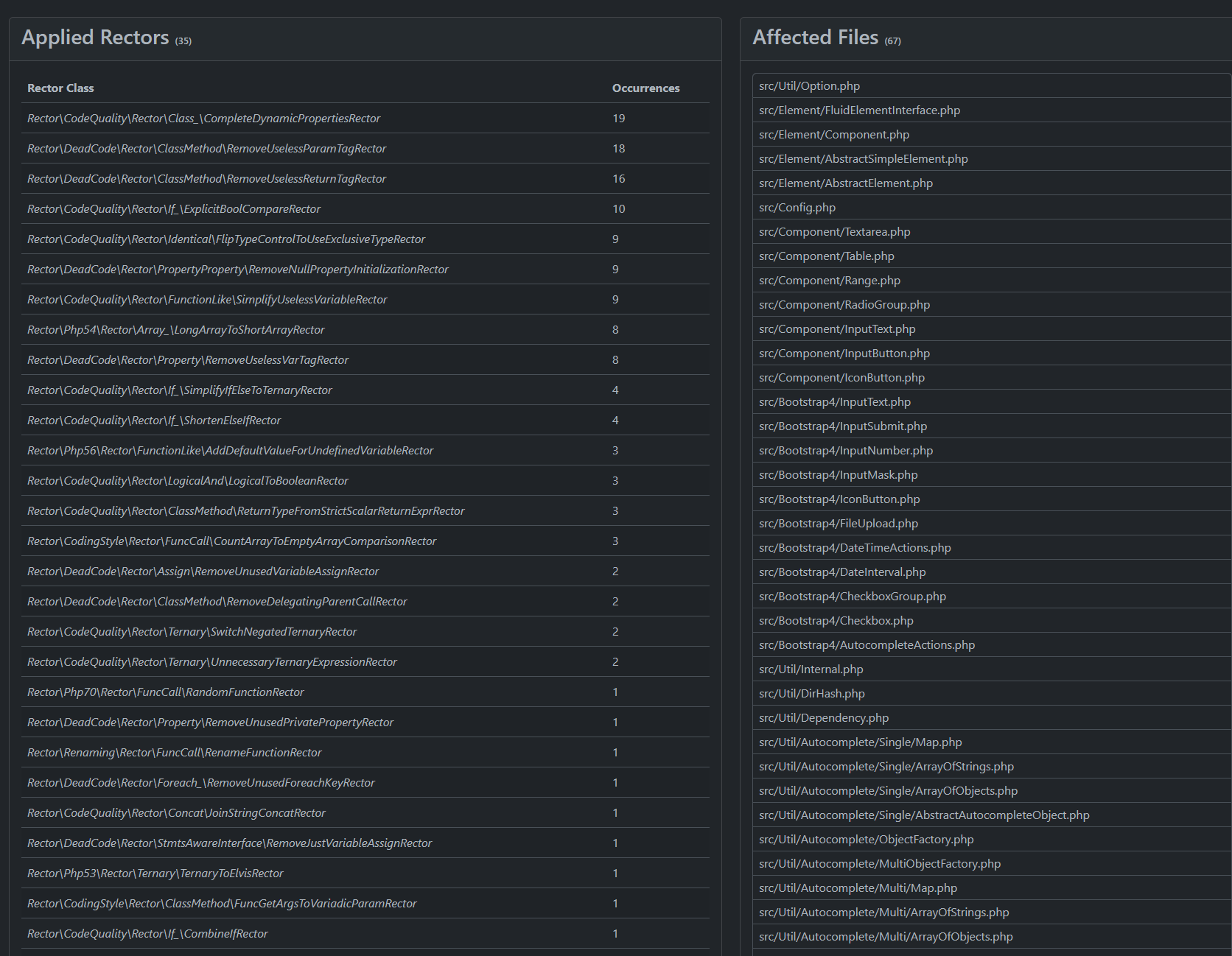Image resolution: width=1232 pixels, height=956 pixels.
Task: Open src/Component/Range.php entry
Action: [992, 280]
